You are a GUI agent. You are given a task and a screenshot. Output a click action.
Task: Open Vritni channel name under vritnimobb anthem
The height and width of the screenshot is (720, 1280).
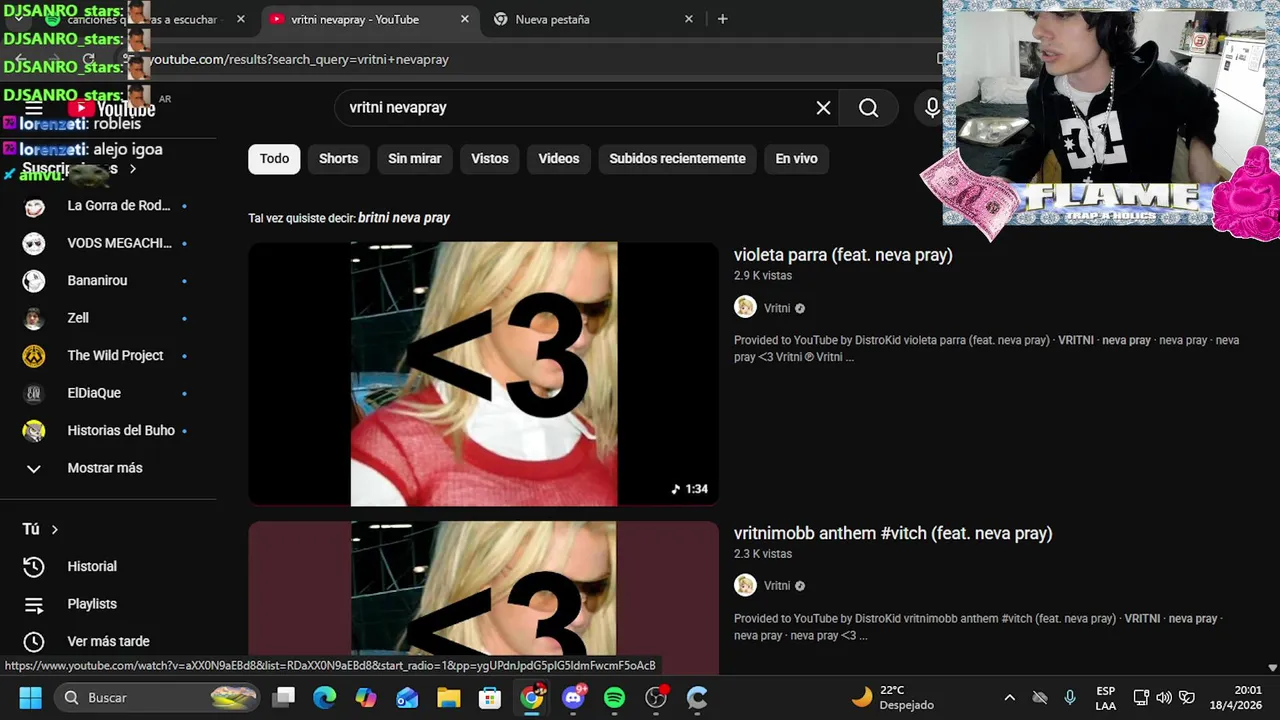777,586
